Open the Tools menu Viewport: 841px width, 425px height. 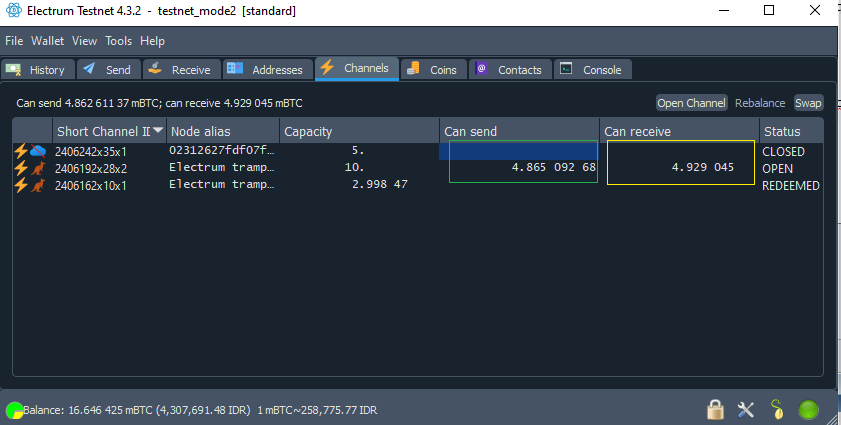tap(118, 41)
